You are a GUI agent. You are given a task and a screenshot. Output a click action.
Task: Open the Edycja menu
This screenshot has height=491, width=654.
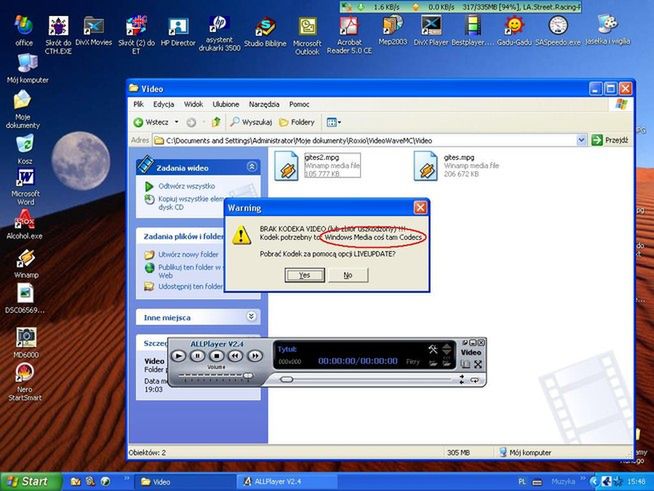click(164, 104)
